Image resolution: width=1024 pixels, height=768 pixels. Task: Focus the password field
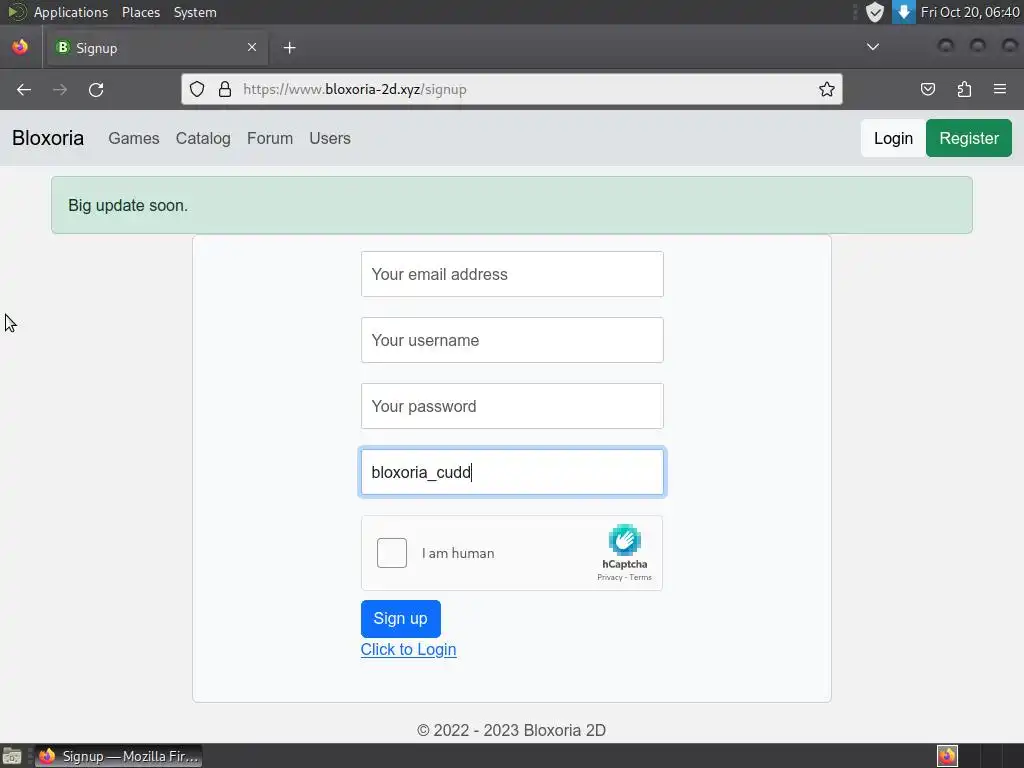[512, 406]
